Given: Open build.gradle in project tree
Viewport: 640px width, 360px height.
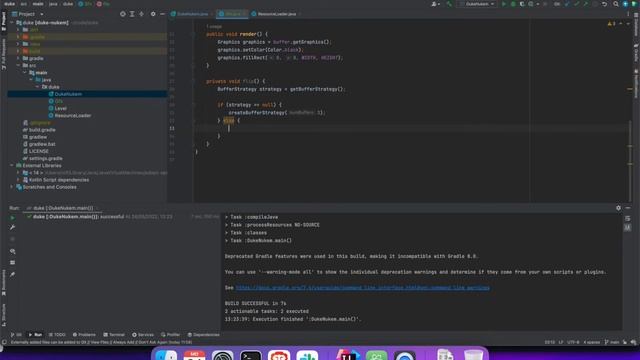Looking at the screenshot, I should tap(42, 130).
